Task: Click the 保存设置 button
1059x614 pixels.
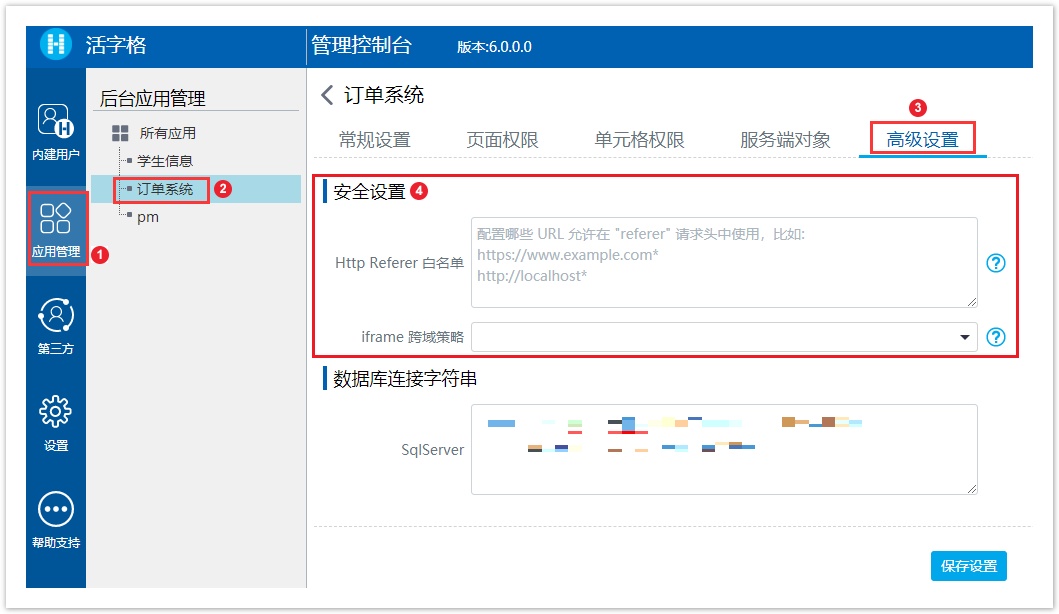Action: pyautogui.click(x=968, y=566)
